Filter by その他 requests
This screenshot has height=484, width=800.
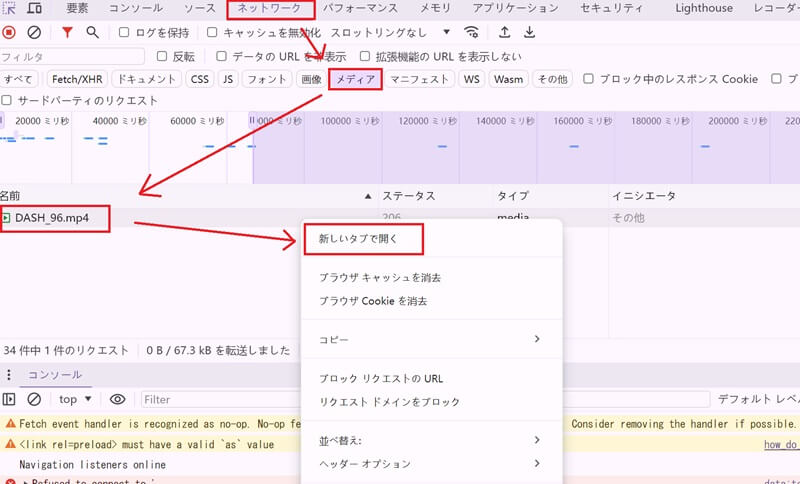point(553,79)
